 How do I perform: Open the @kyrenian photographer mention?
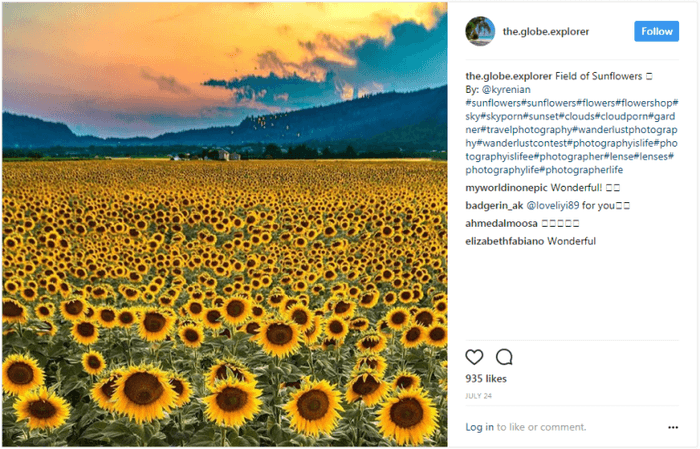click(x=506, y=90)
